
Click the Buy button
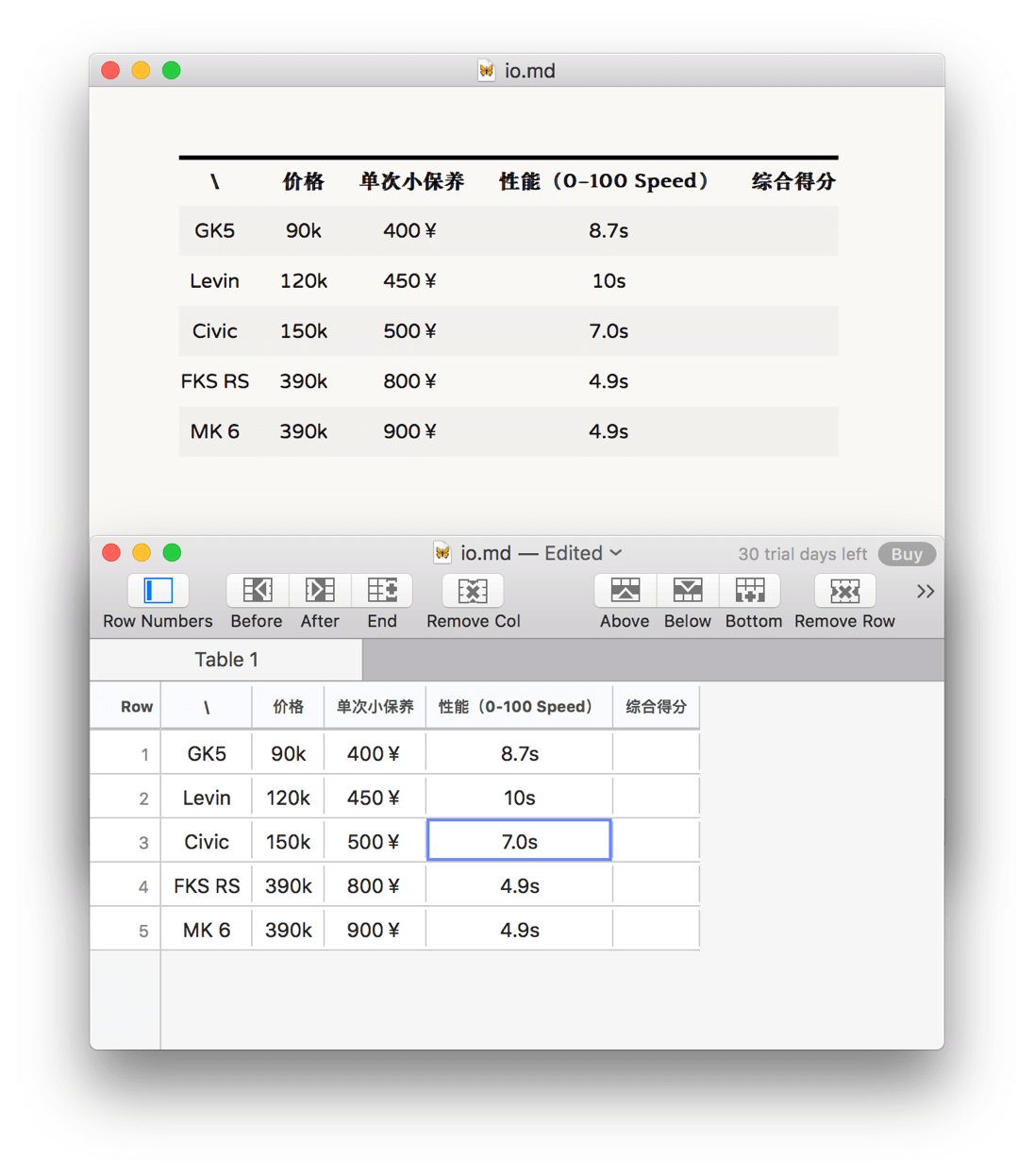point(907,554)
